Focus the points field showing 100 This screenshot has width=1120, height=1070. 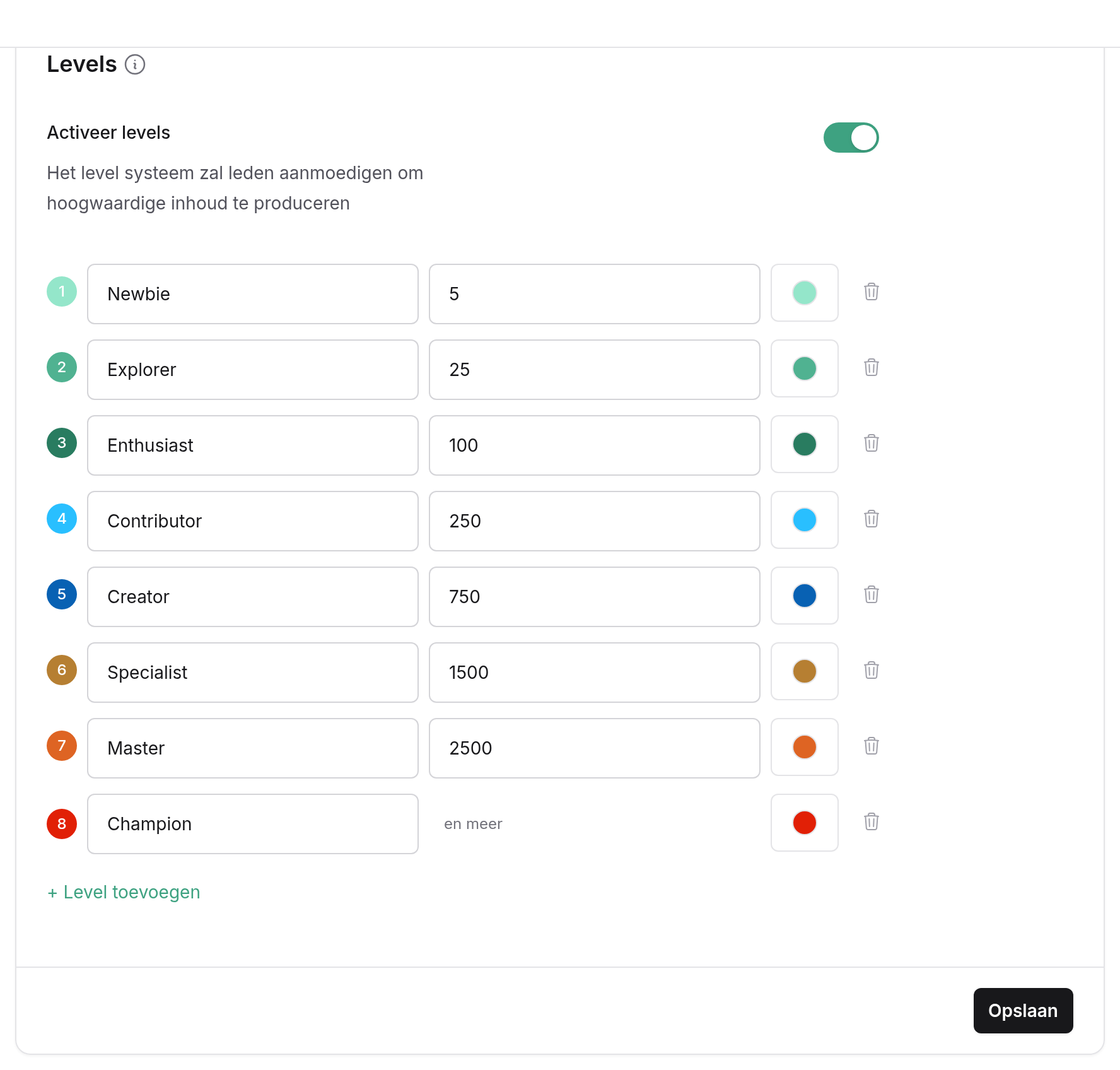595,445
